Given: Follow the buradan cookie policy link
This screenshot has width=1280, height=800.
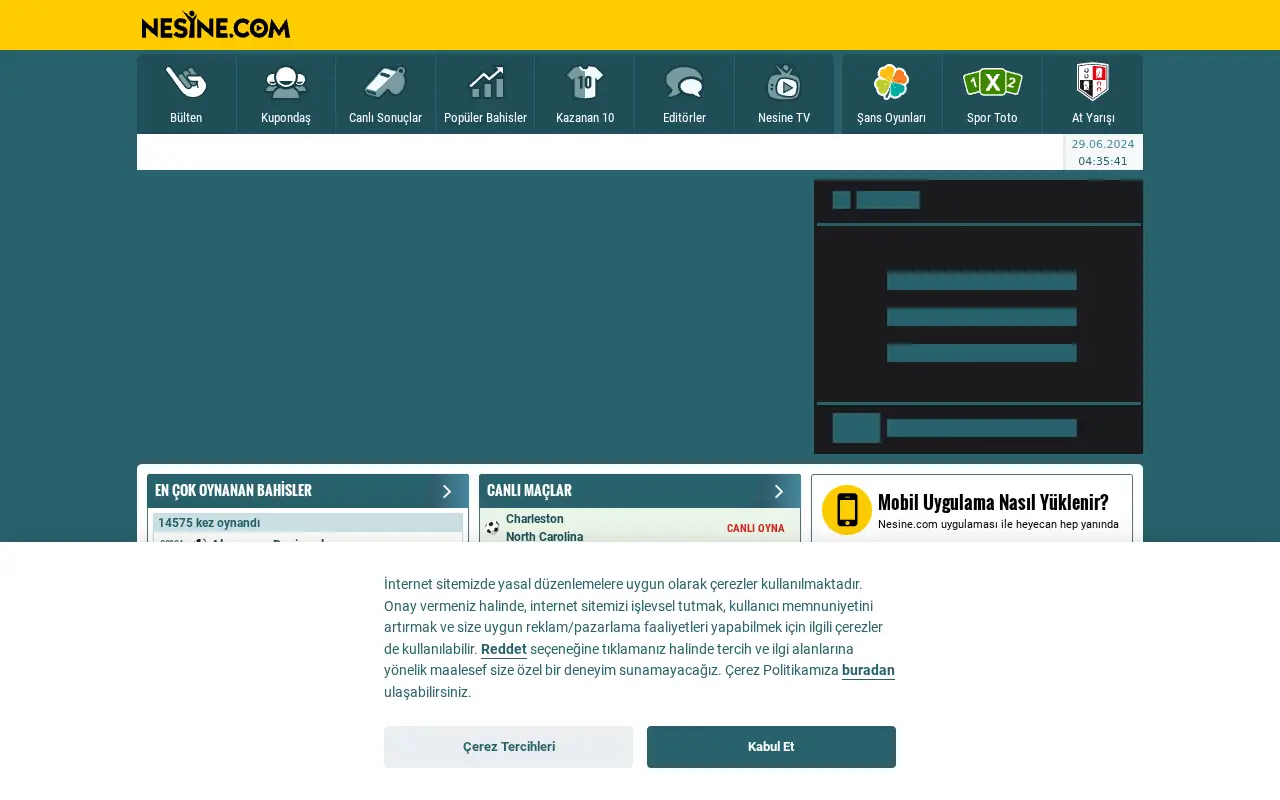Looking at the screenshot, I should click(868, 670).
